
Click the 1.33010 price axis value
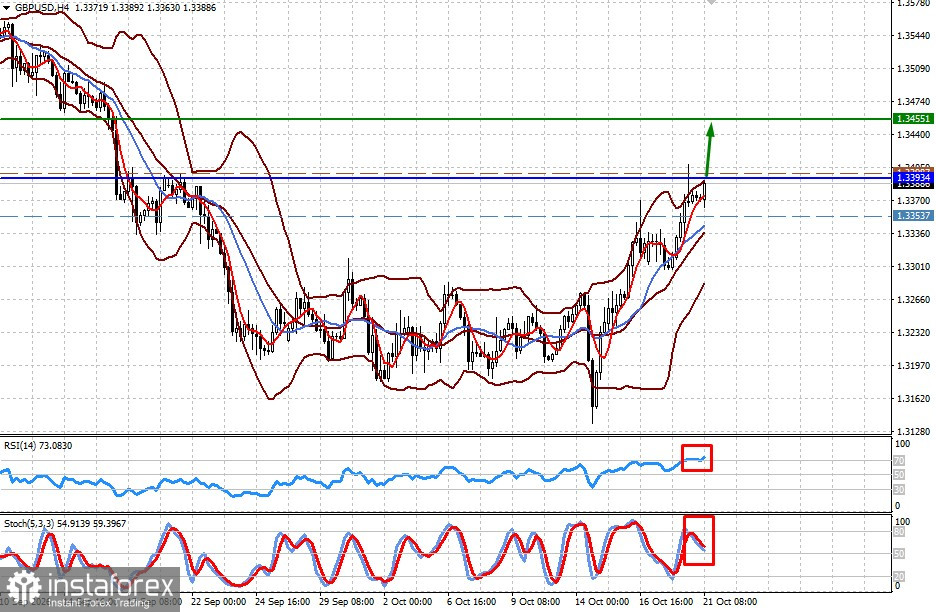tap(914, 266)
